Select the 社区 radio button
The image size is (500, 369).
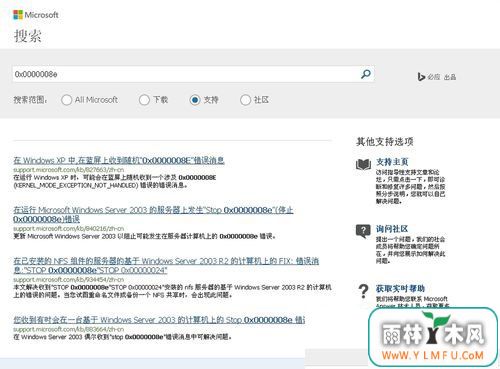click(245, 100)
